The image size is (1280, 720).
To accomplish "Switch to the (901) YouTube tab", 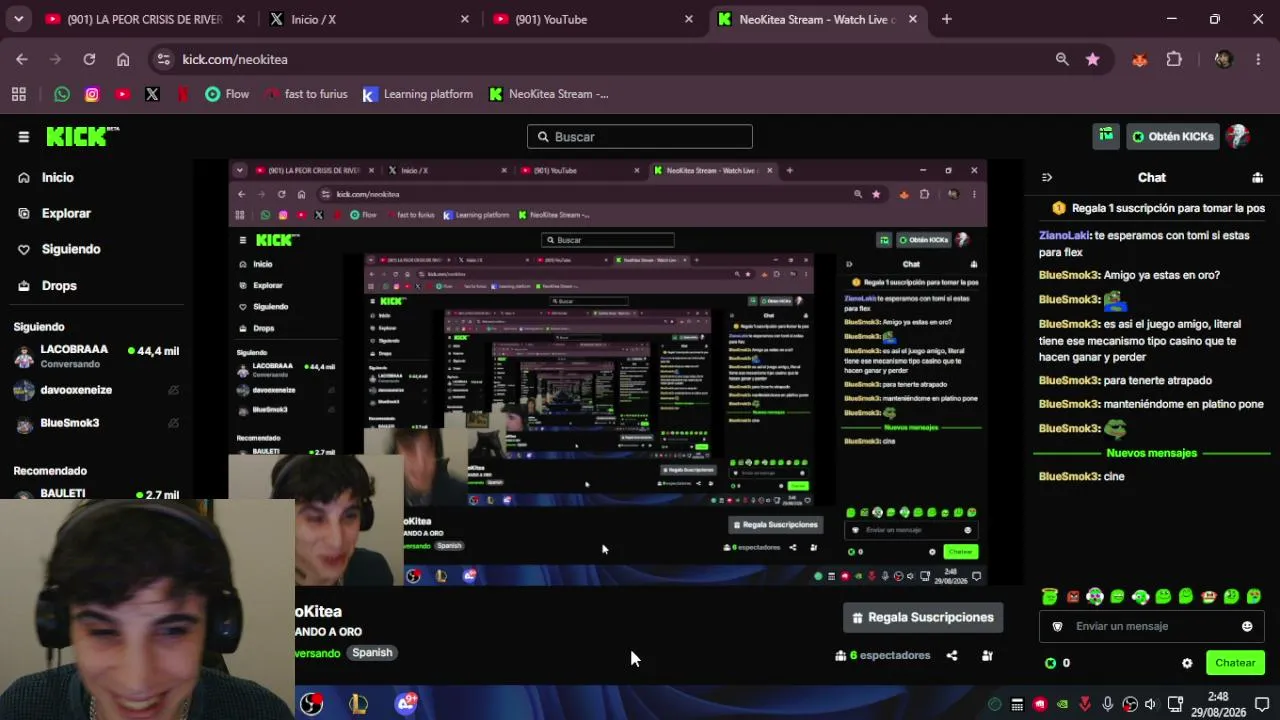I will [x=592, y=19].
